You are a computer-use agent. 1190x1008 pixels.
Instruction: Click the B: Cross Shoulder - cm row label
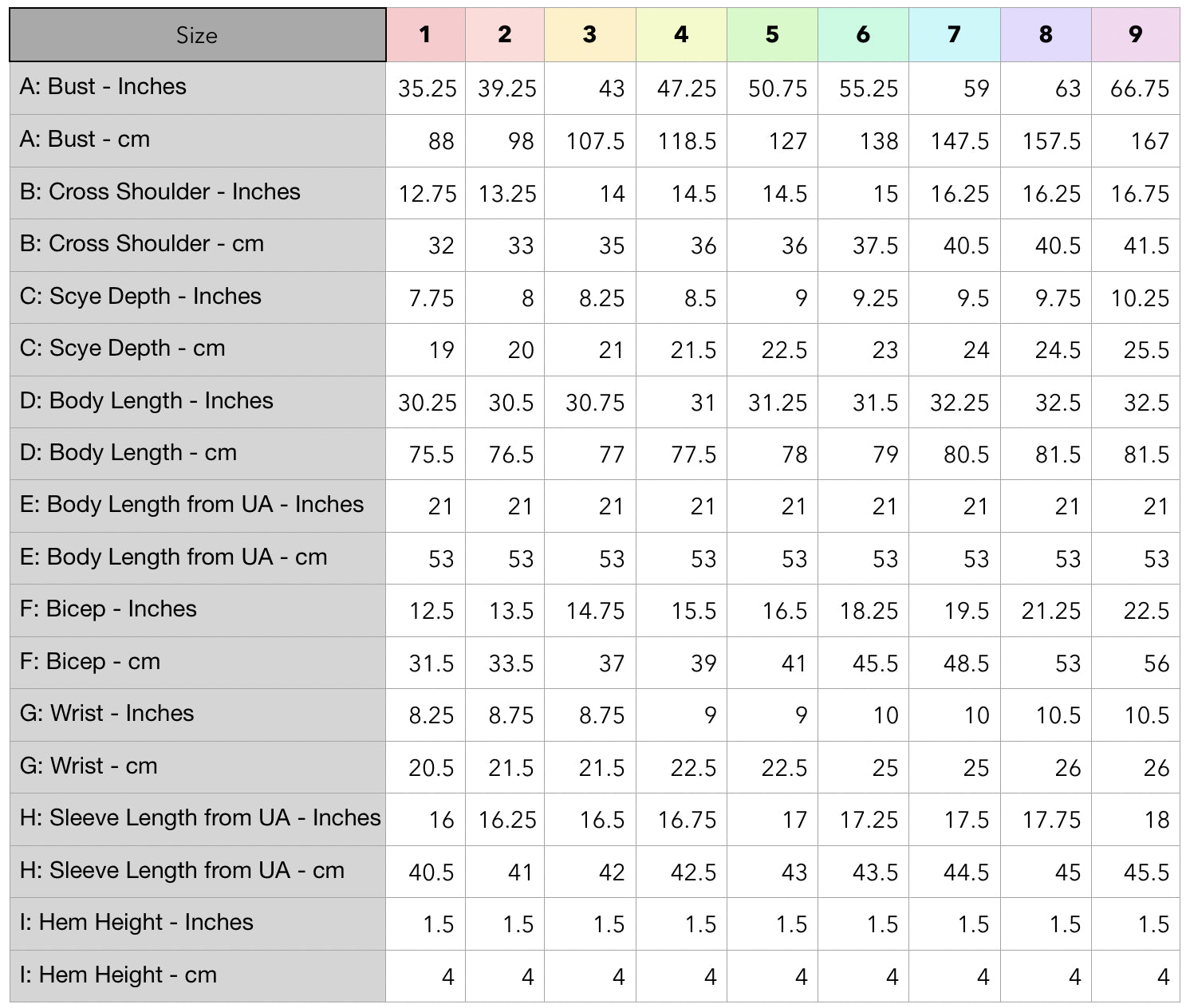(x=141, y=244)
